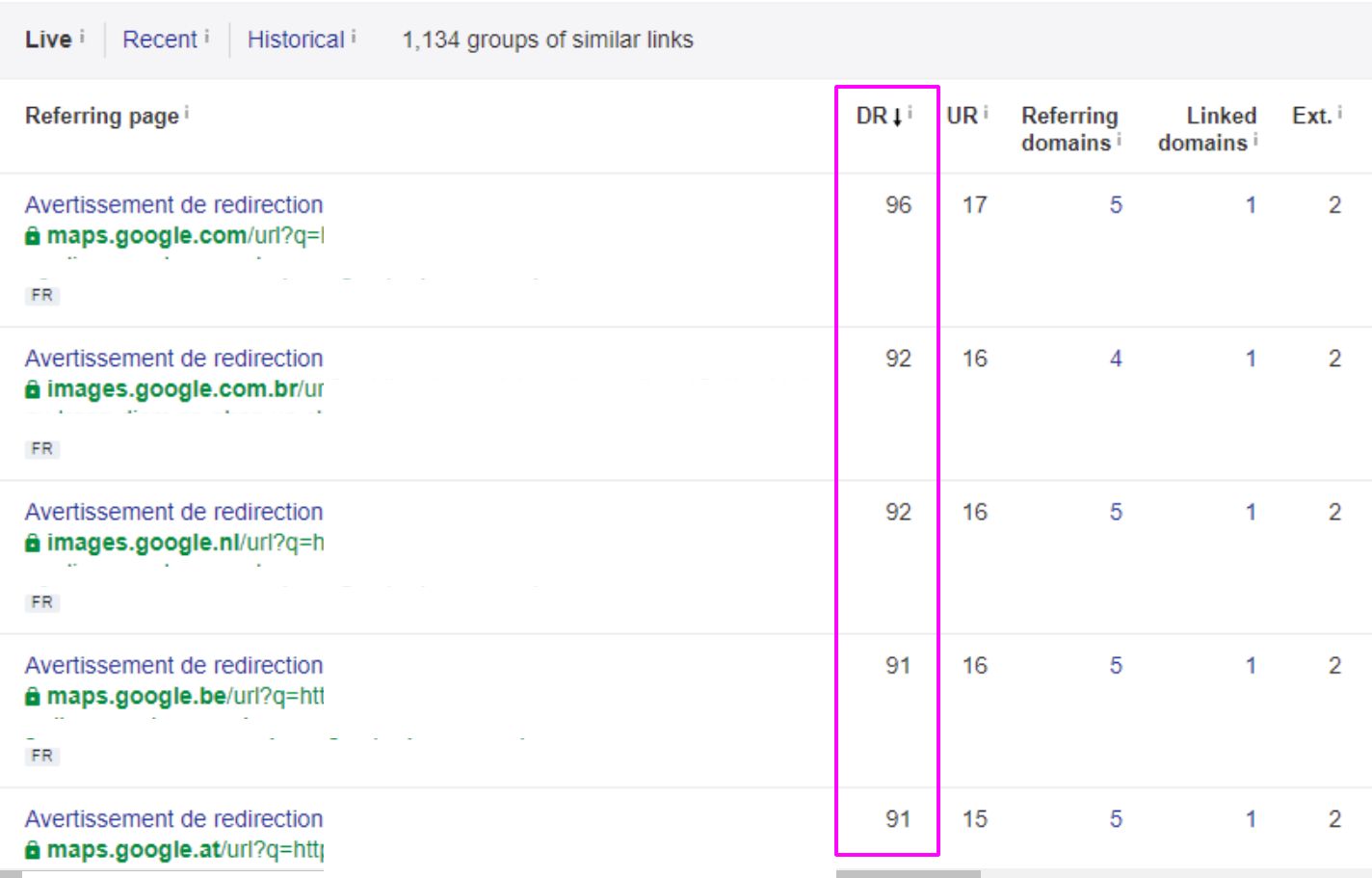Open the maps.google.com/url referring URL

[x=185, y=235]
